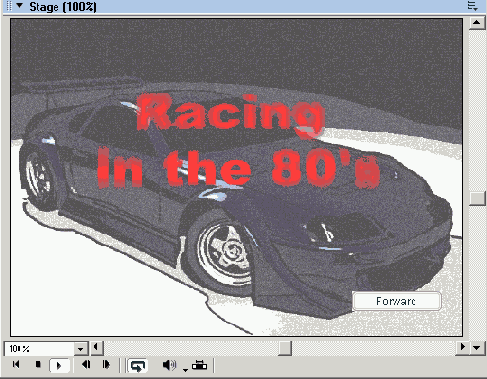The image size is (487, 379).
Task: Play the movie
Action: pos(59,365)
